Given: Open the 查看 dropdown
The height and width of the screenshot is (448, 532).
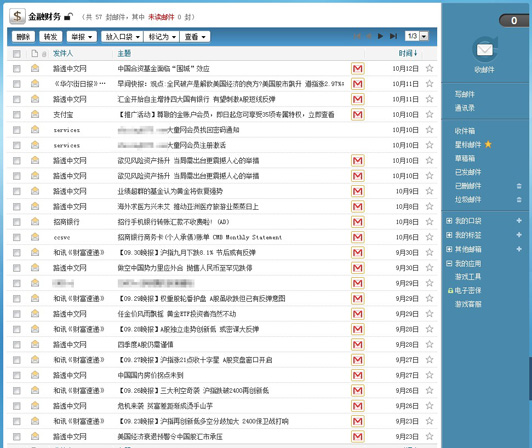Looking at the screenshot, I should pos(195,37).
